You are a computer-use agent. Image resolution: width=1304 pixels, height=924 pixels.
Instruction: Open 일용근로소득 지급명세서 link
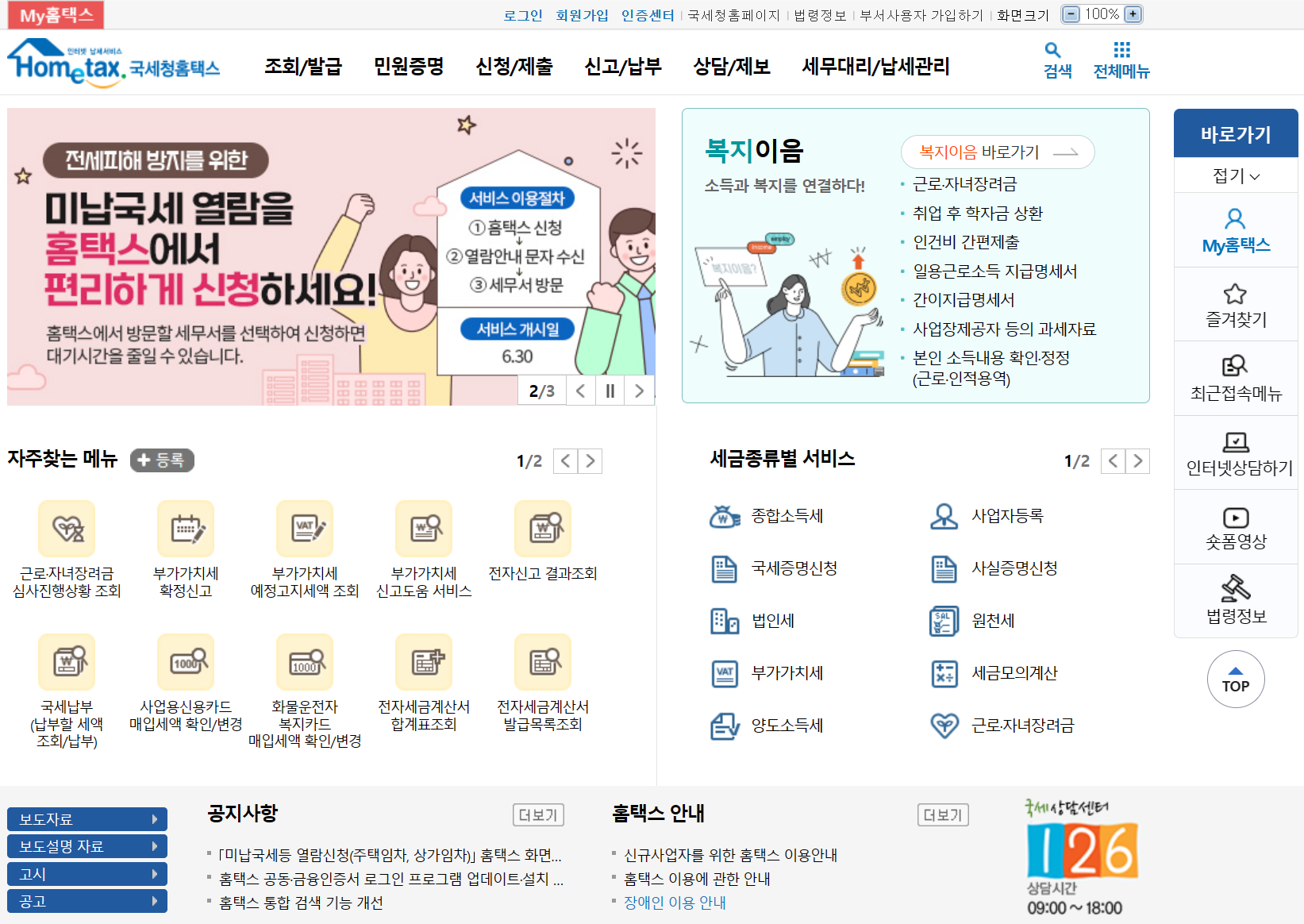(994, 271)
